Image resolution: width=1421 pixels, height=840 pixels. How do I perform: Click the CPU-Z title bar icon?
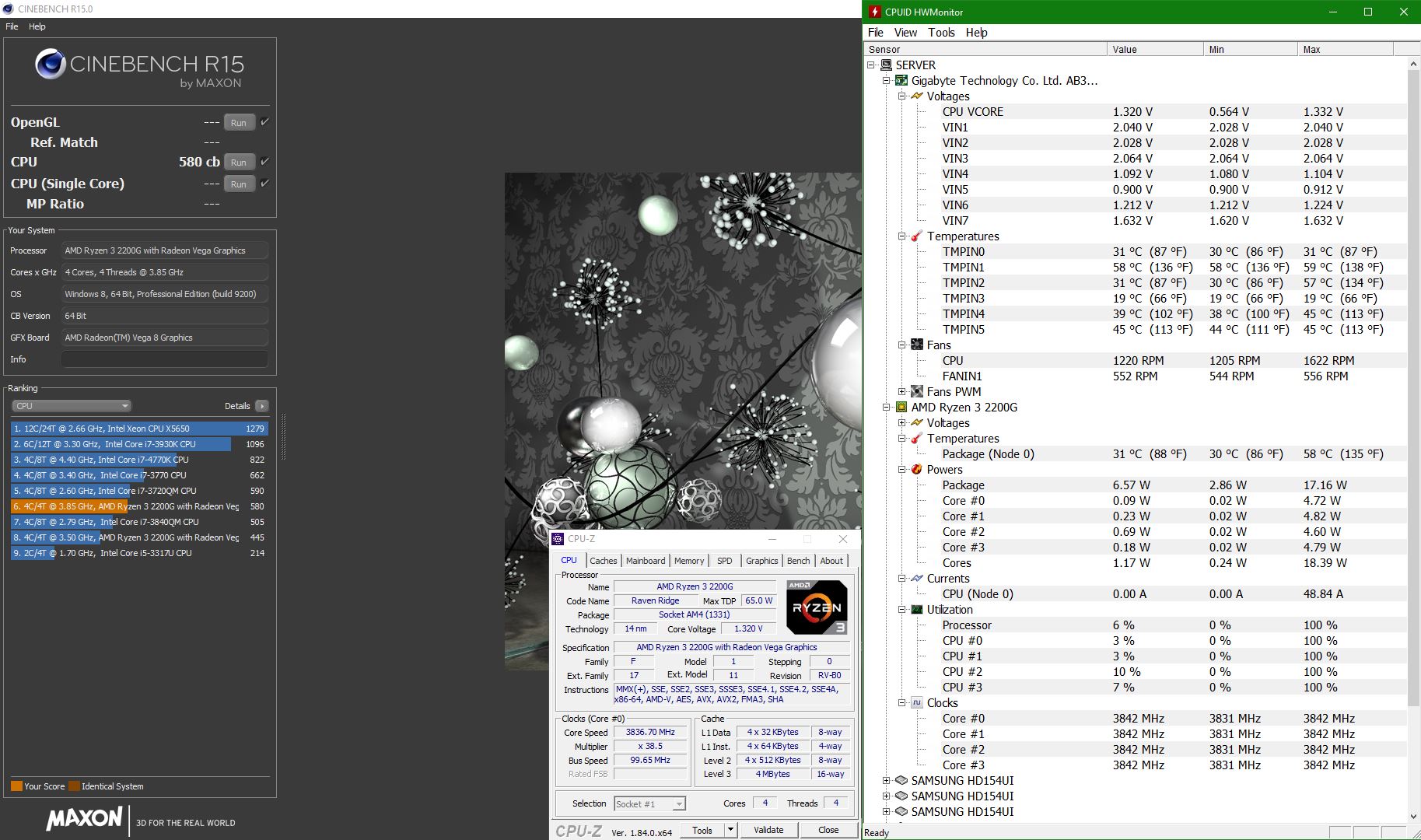click(558, 539)
